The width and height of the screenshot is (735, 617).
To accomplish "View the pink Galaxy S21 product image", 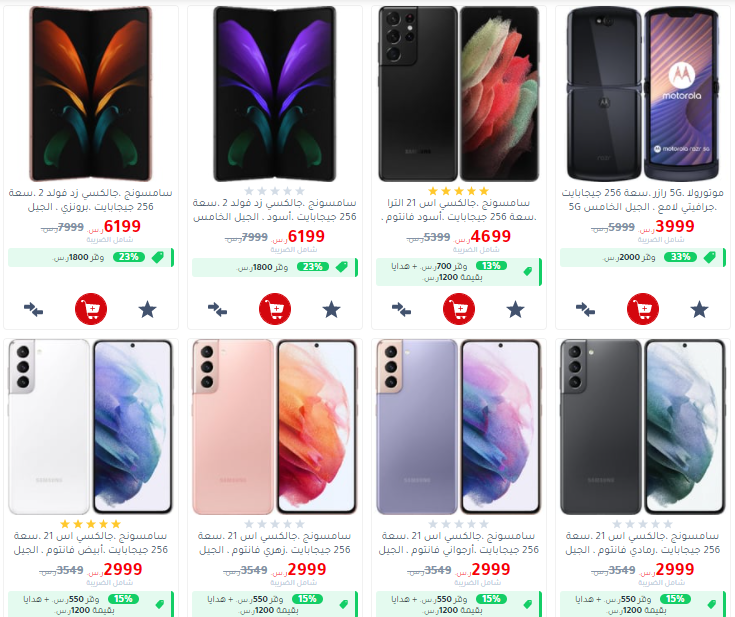I will pyautogui.click(x=275, y=427).
